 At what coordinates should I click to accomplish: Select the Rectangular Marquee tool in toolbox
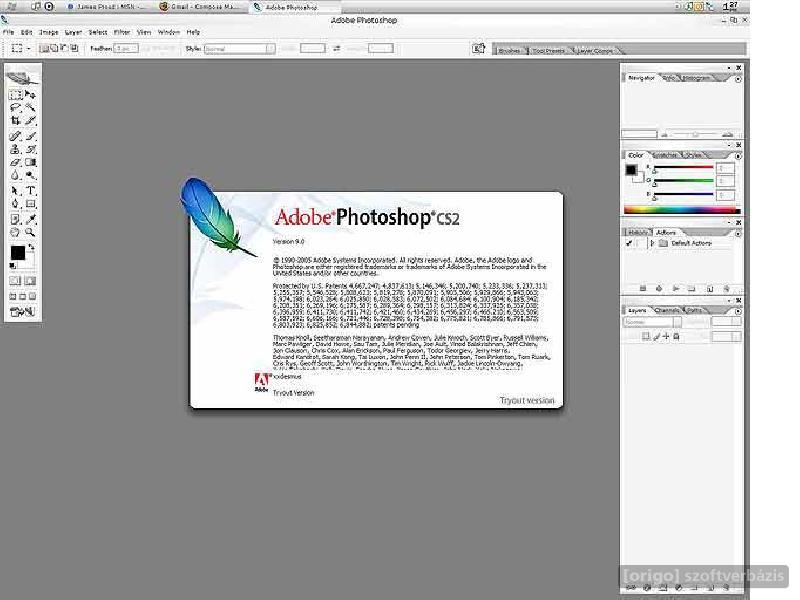coord(15,95)
